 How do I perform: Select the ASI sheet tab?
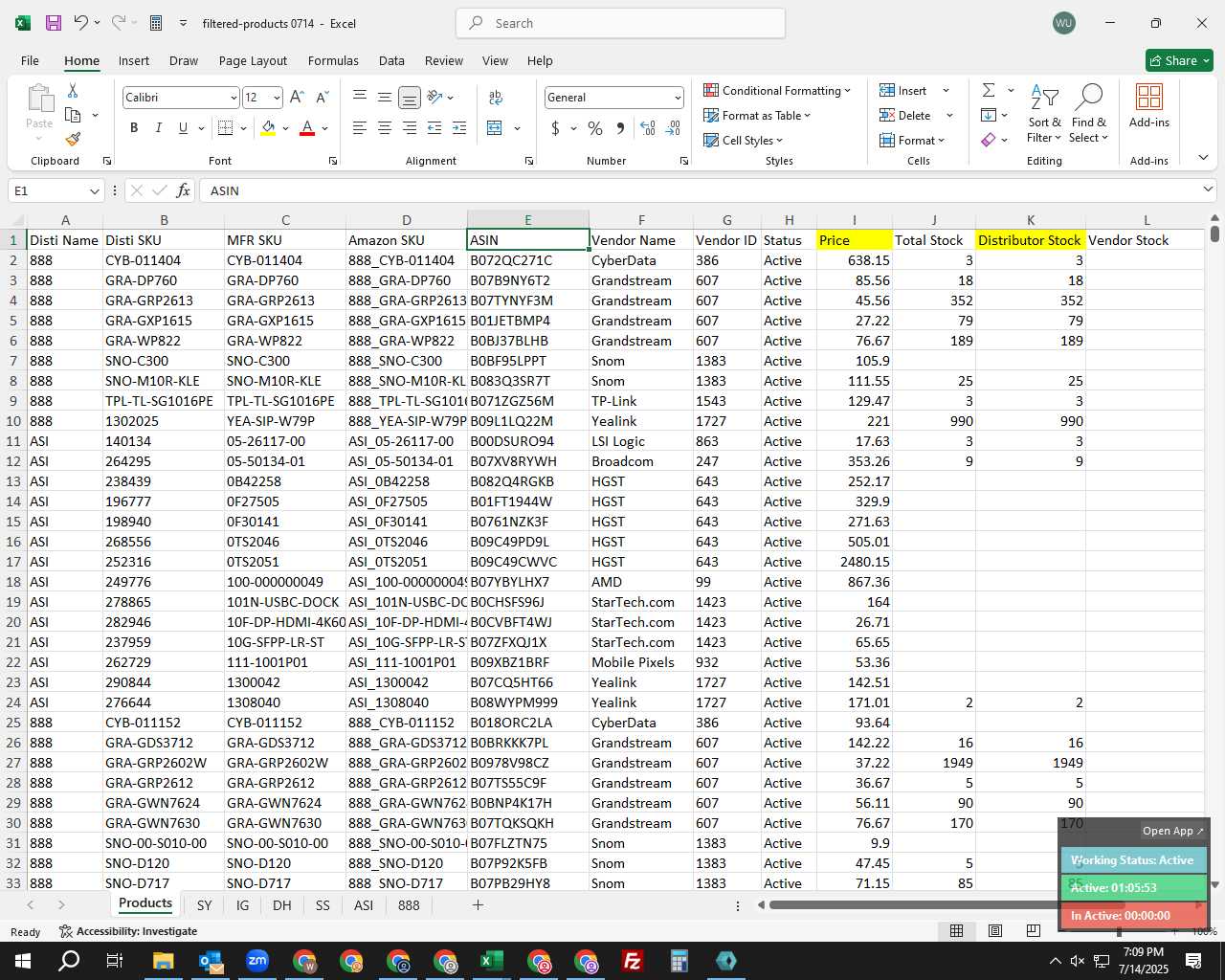pos(364,904)
